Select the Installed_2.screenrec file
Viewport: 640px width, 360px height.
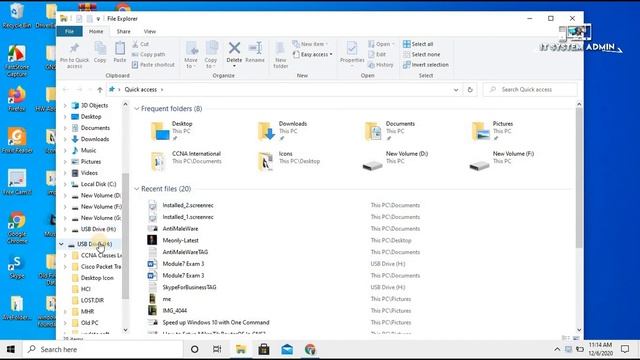(x=188, y=205)
